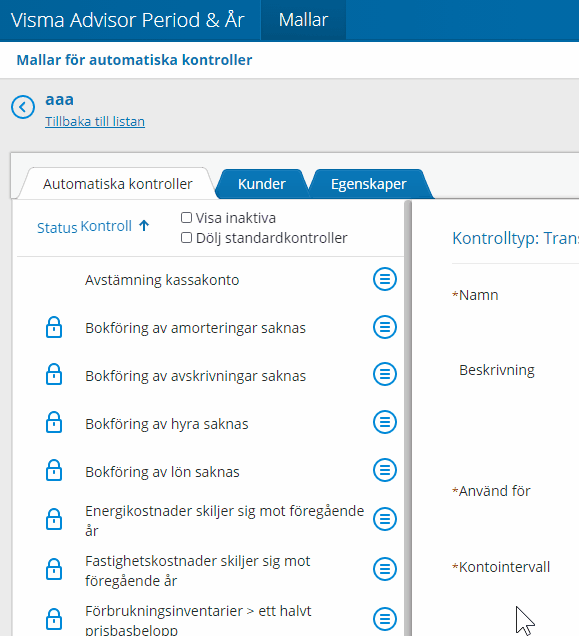579x636 pixels.
Task: Open menu icon for Bokföring av hyra saknas
Action: pos(385,422)
